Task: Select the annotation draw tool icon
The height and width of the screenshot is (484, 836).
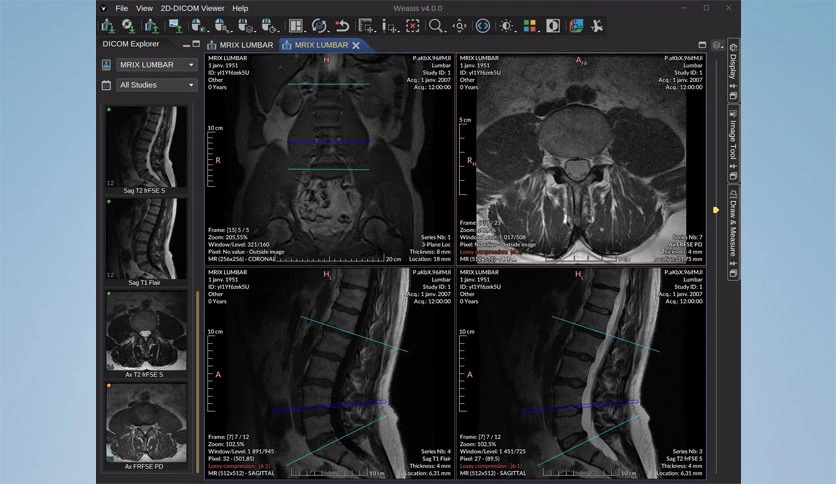Action: [390, 26]
